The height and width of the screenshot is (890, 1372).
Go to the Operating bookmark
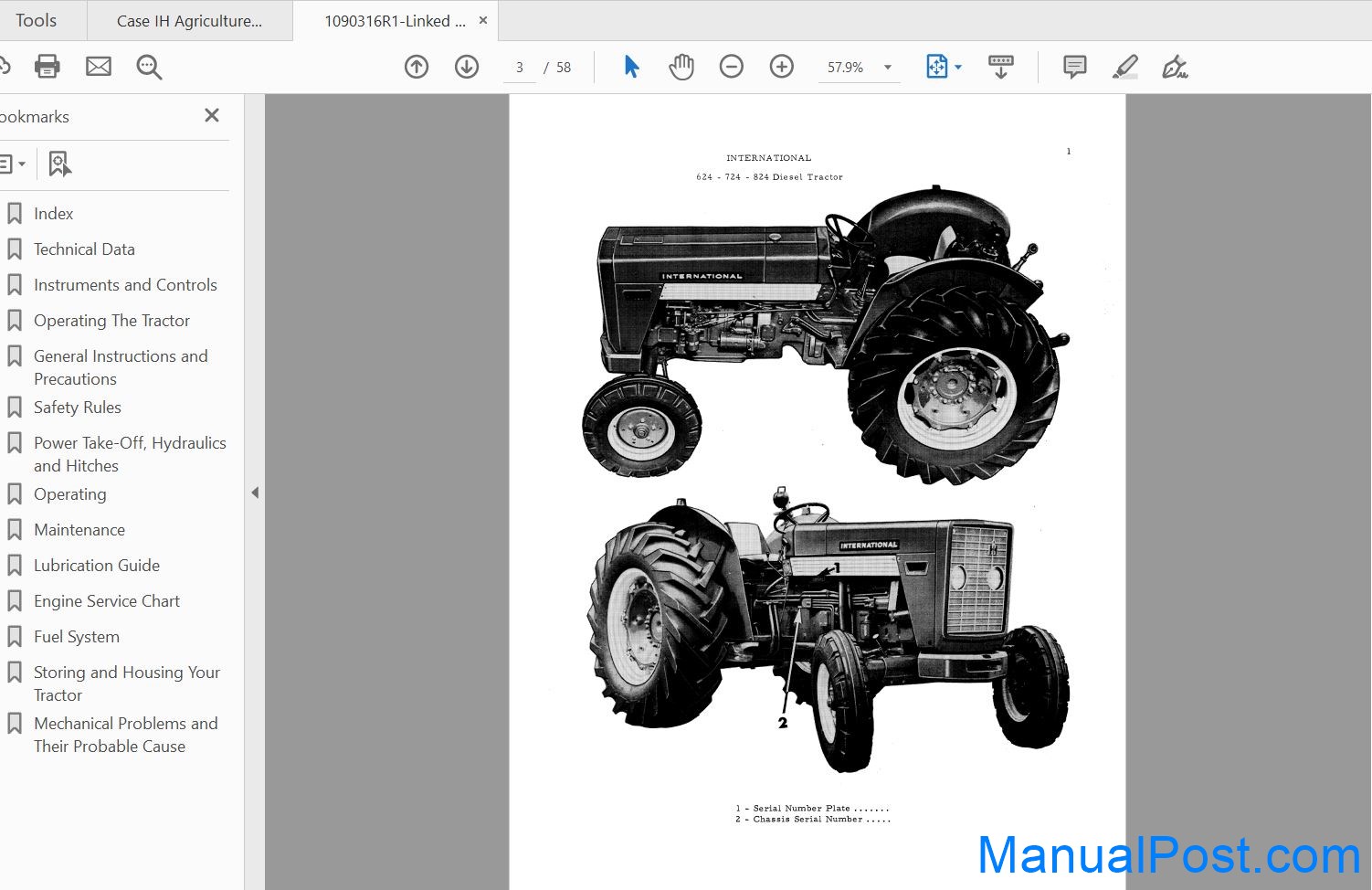point(70,494)
